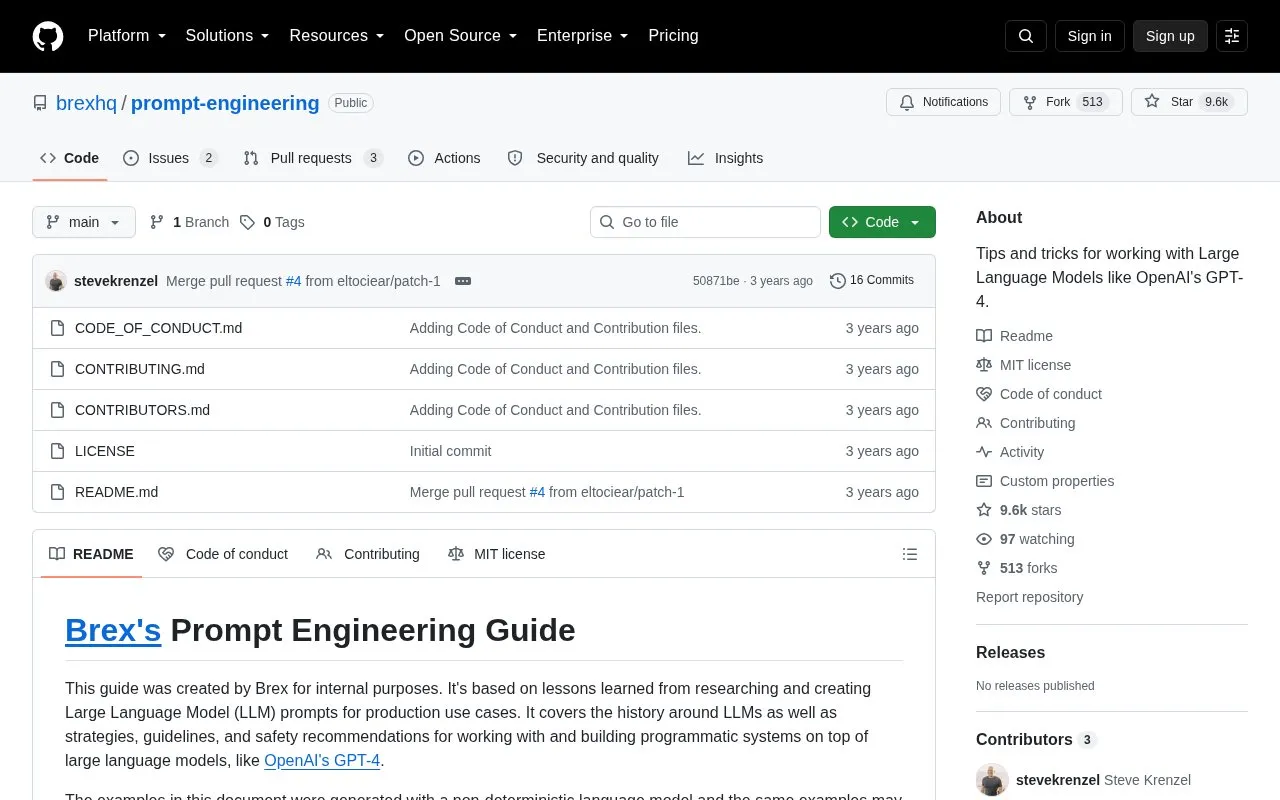View the 1 Branch link

[x=189, y=222]
